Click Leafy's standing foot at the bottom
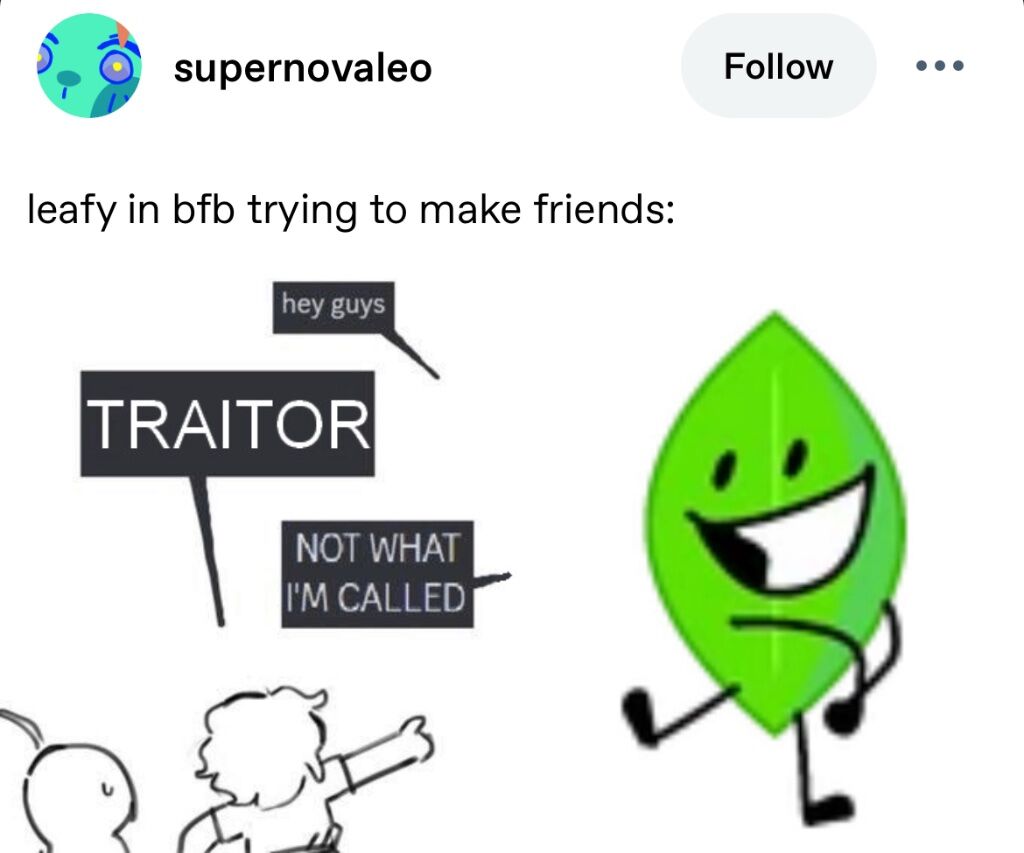 coord(826,809)
